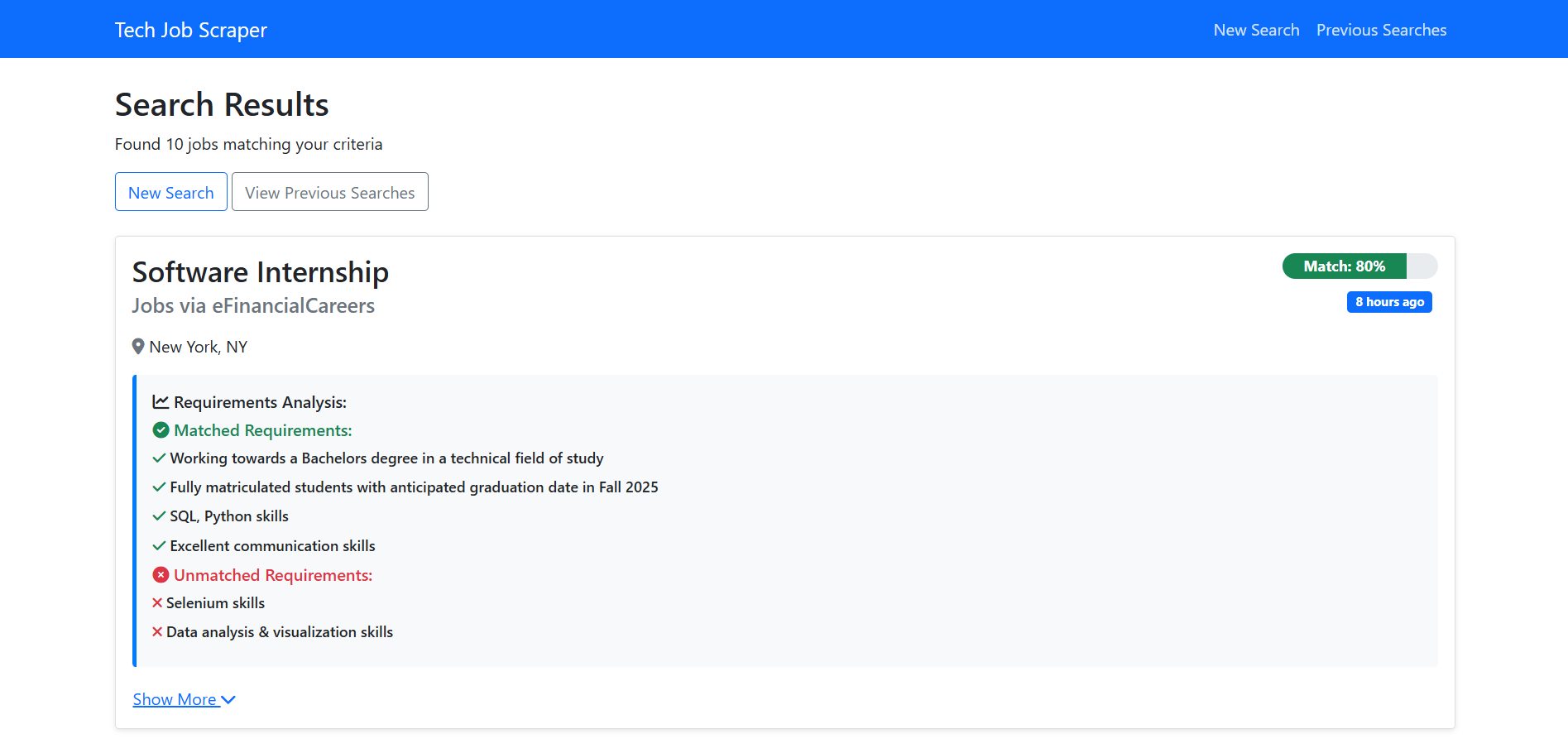The height and width of the screenshot is (753, 1568).
Task: Click the 8 hours ago badge
Action: [x=1388, y=302]
